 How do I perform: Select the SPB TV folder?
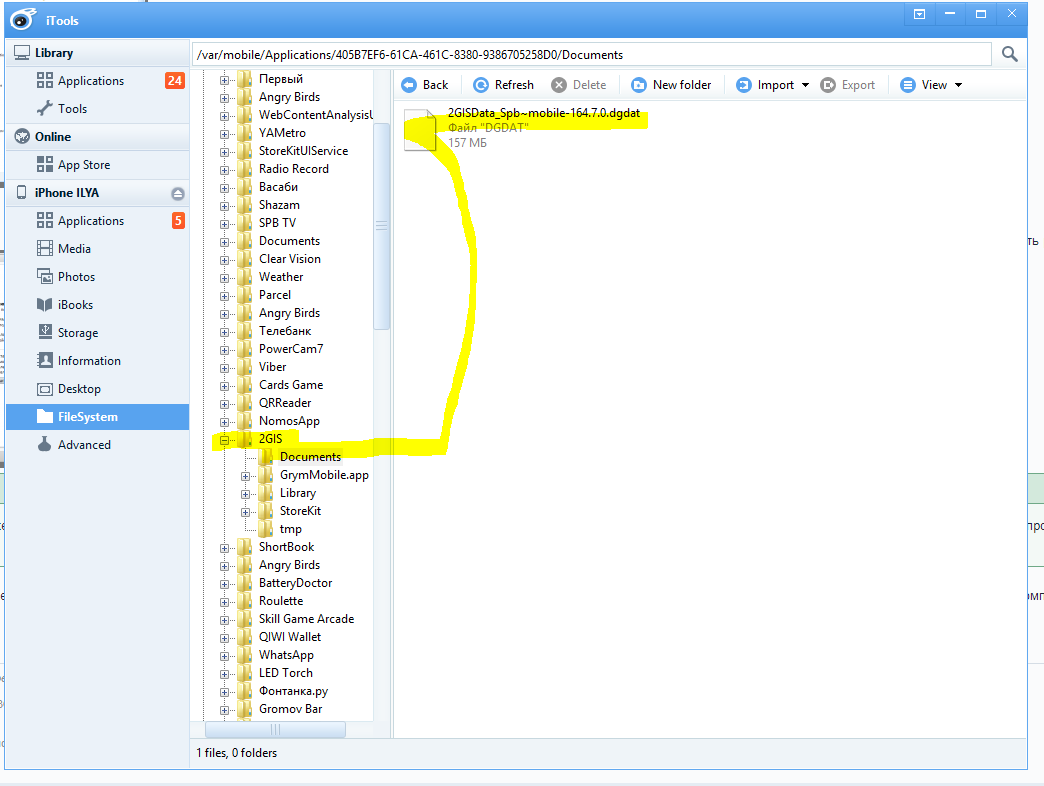[277, 222]
